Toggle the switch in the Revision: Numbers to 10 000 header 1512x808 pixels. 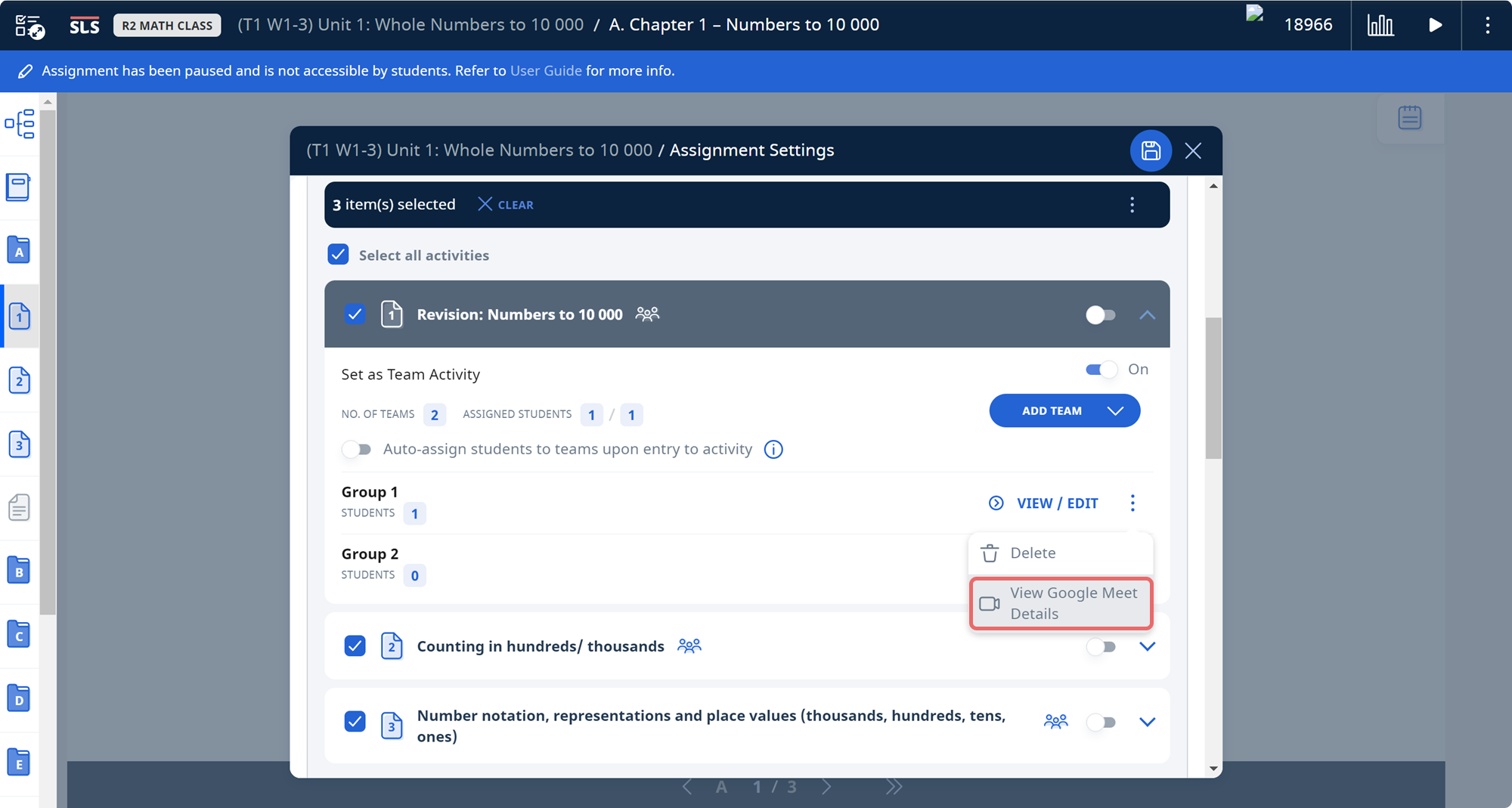[1101, 314]
